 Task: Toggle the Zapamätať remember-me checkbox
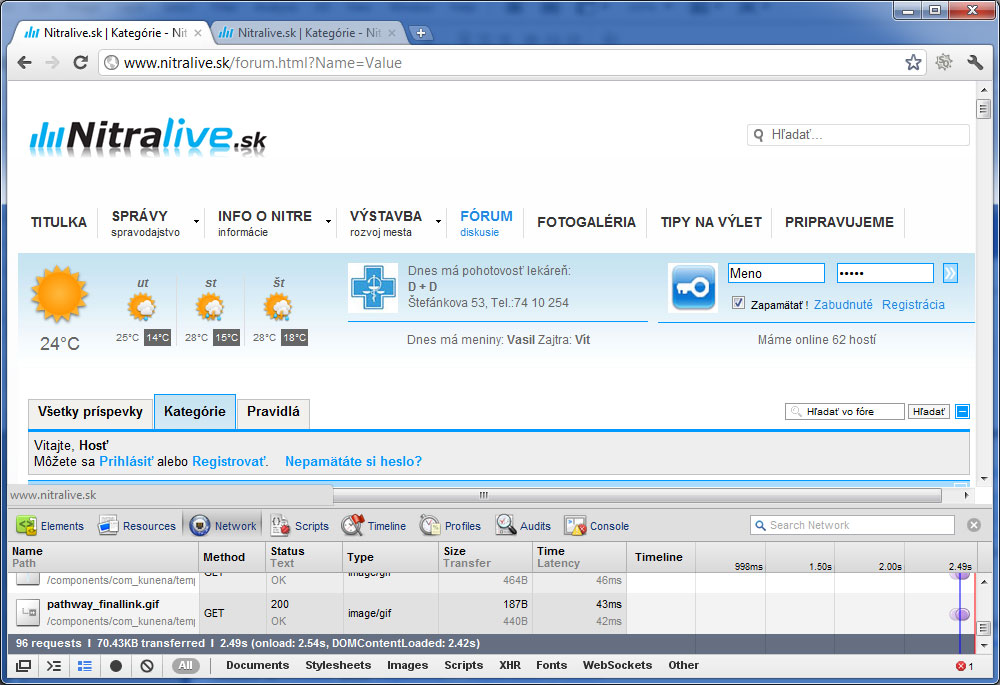(x=738, y=304)
